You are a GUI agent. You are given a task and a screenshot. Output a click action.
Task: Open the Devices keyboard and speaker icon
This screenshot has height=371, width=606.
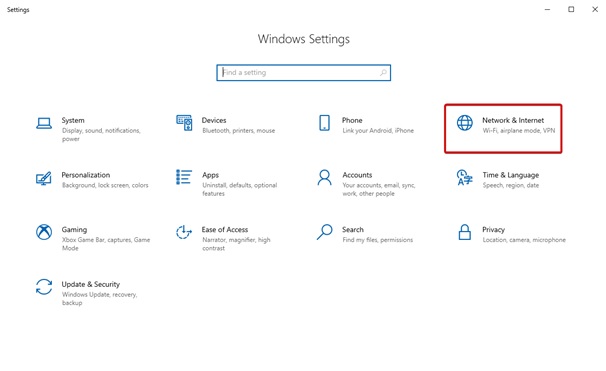tap(184, 123)
